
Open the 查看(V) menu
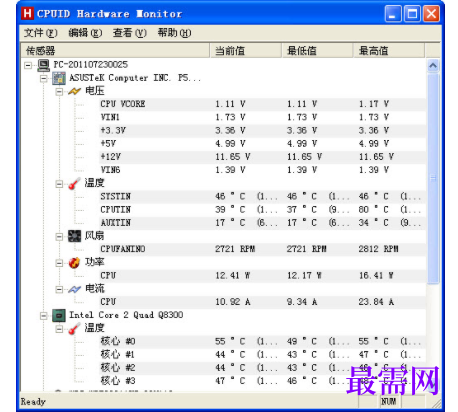click(x=130, y=33)
